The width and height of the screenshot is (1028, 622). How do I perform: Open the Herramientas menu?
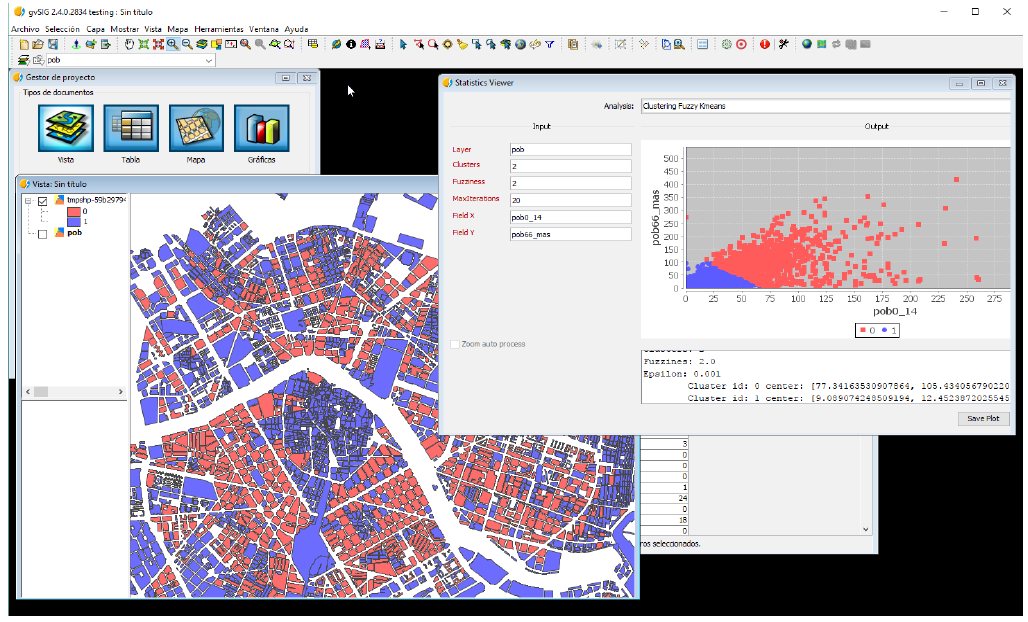(218, 29)
